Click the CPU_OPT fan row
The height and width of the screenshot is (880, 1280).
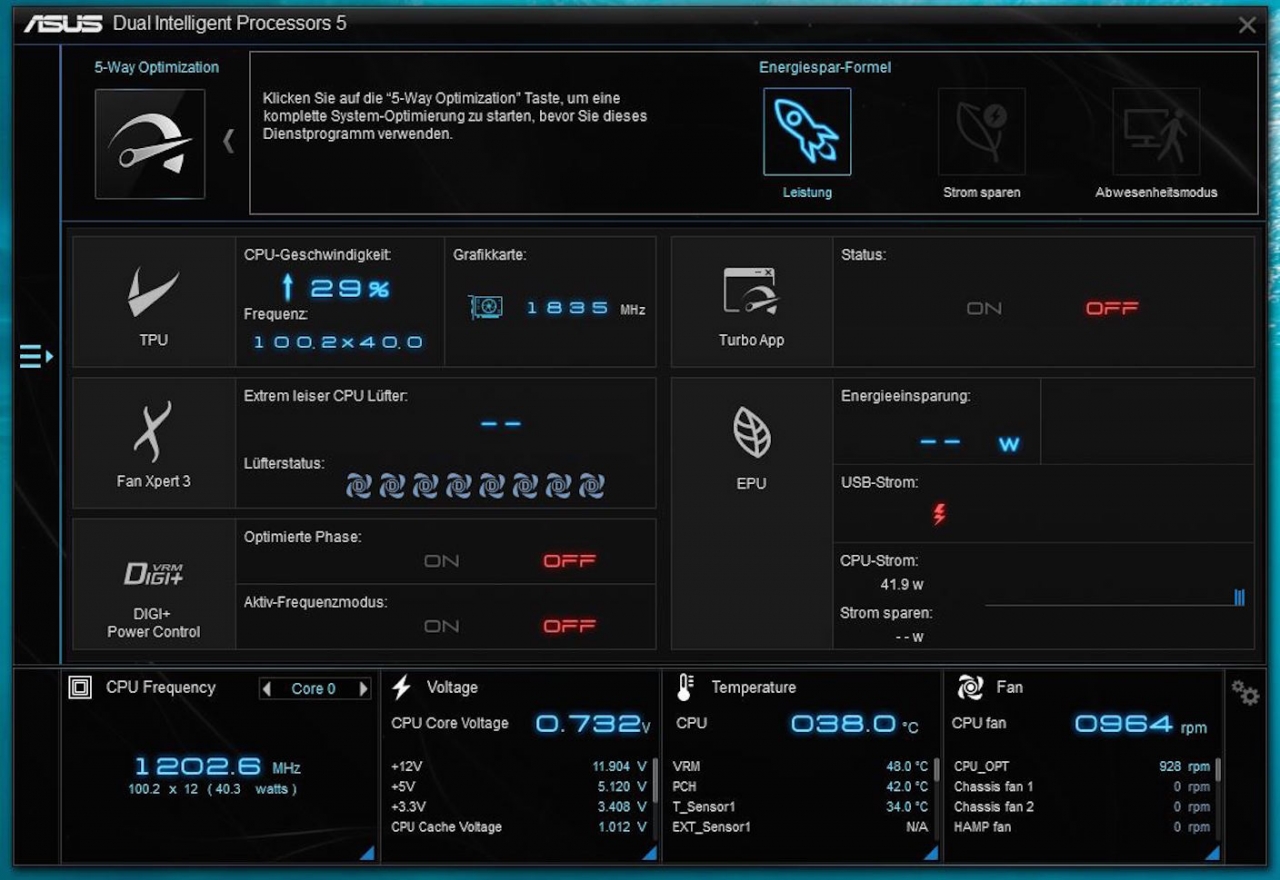[x=1082, y=767]
